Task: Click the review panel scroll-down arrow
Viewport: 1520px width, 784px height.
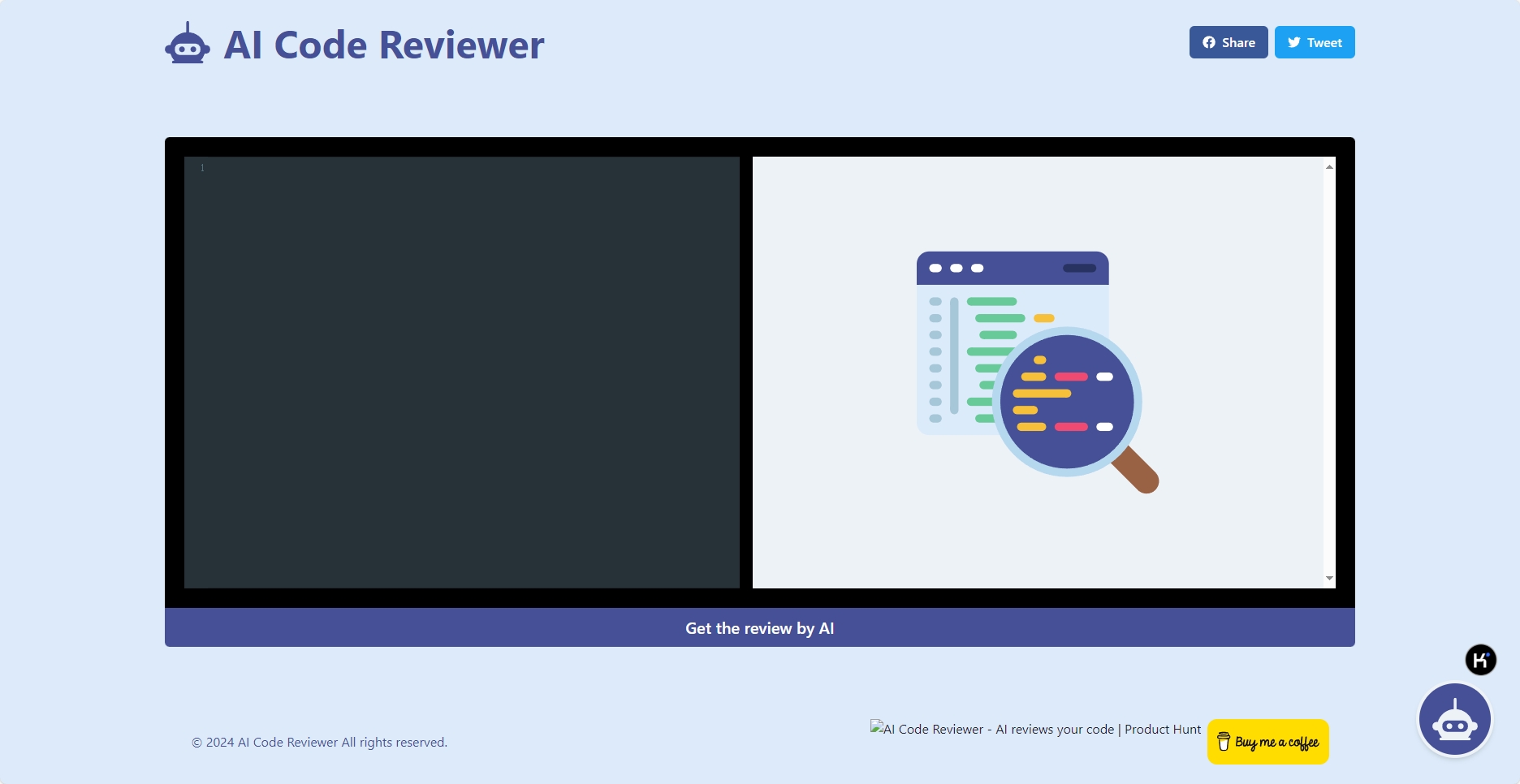Action: tap(1329, 579)
